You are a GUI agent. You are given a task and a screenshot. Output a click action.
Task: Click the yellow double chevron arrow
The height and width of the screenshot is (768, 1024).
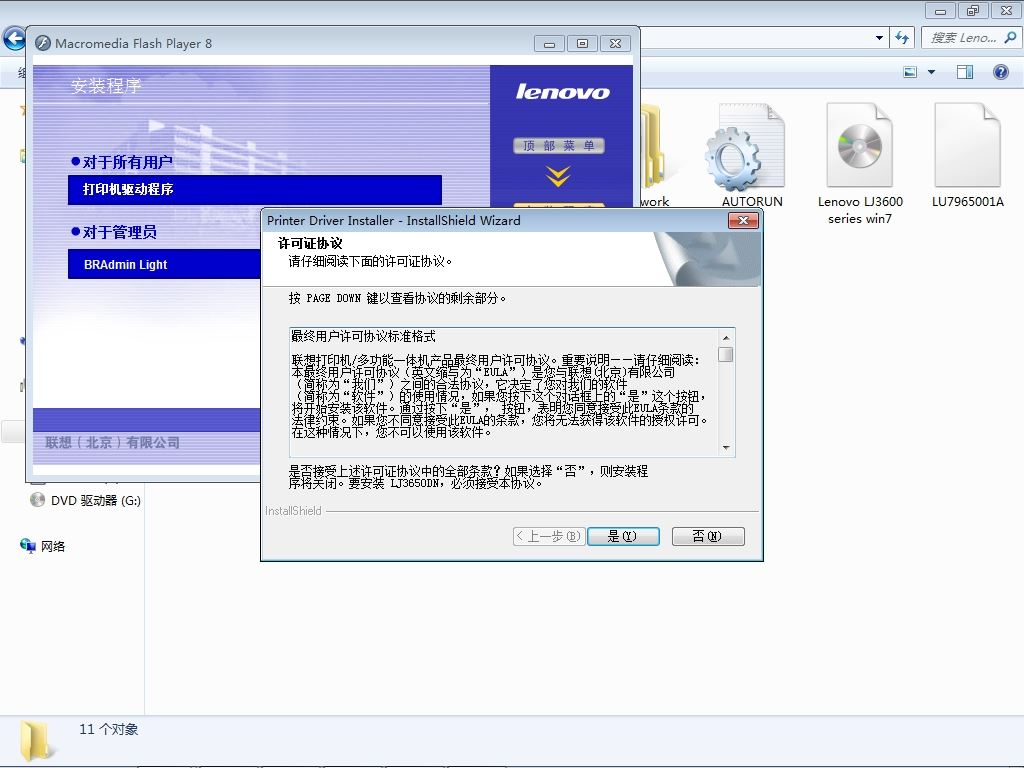coord(558,176)
